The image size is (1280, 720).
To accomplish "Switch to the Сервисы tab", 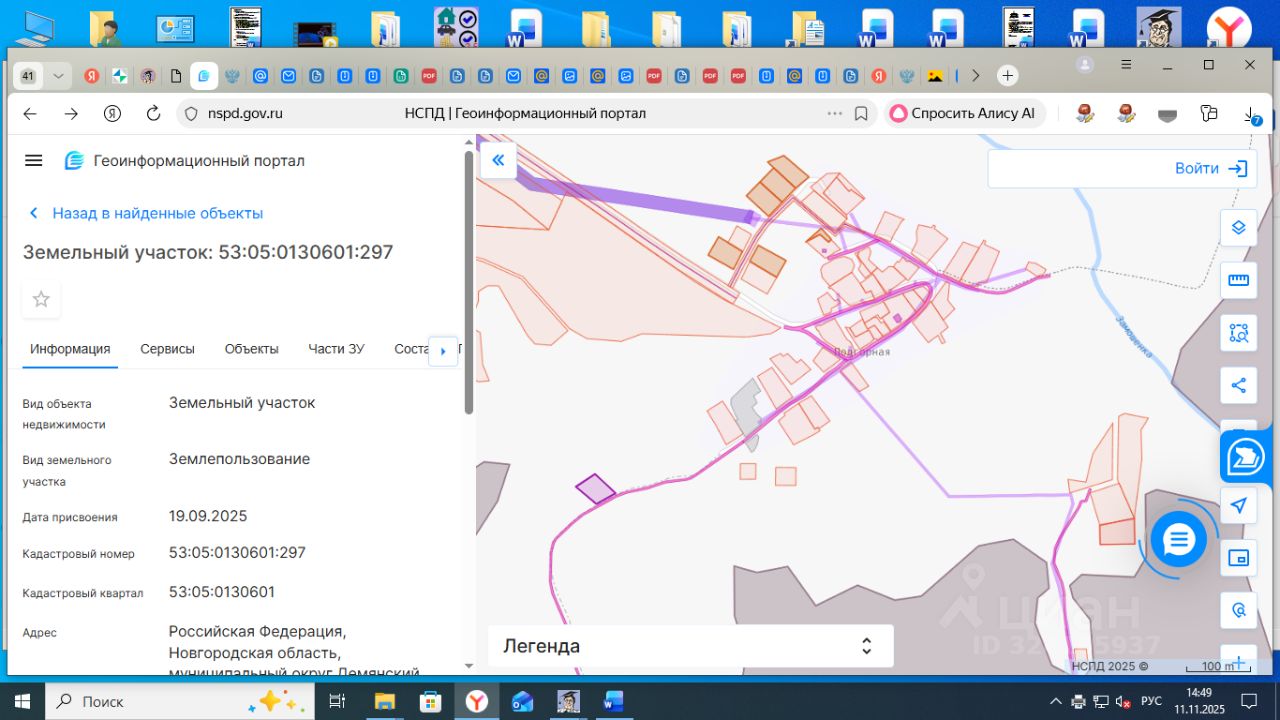I will 167,349.
